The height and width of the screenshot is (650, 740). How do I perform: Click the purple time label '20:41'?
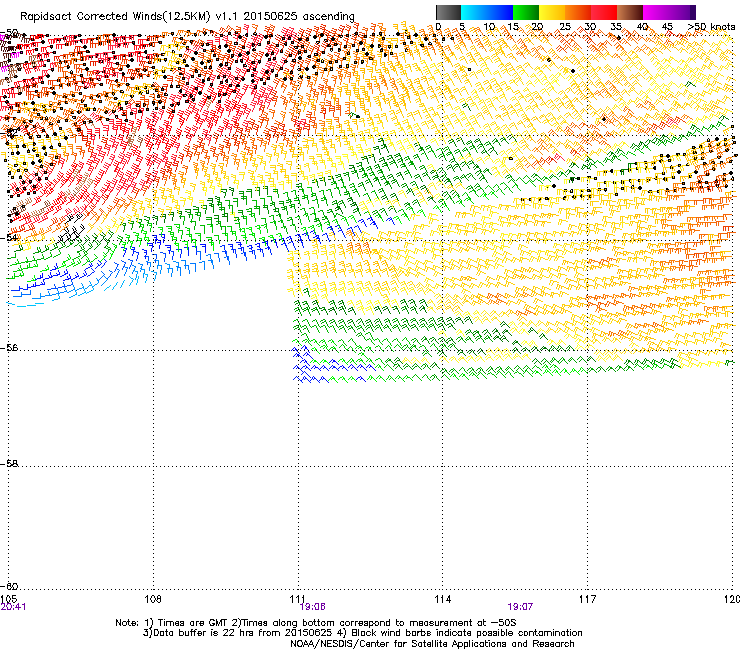[13, 607]
